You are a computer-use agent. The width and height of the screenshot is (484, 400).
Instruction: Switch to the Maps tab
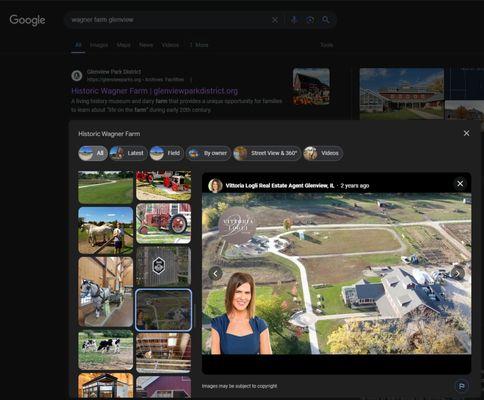pyautogui.click(x=124, y=45)
